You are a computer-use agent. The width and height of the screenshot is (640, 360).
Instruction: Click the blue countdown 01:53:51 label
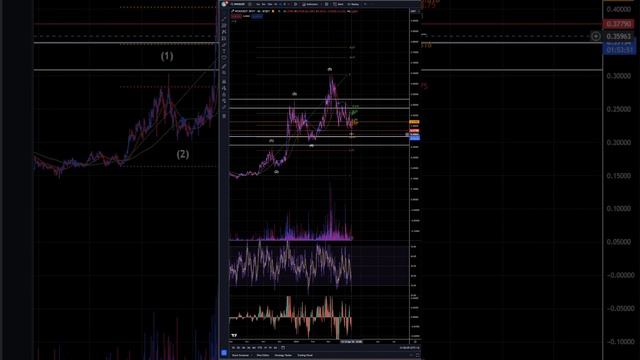pyautogui.click(x=619, y=50)
